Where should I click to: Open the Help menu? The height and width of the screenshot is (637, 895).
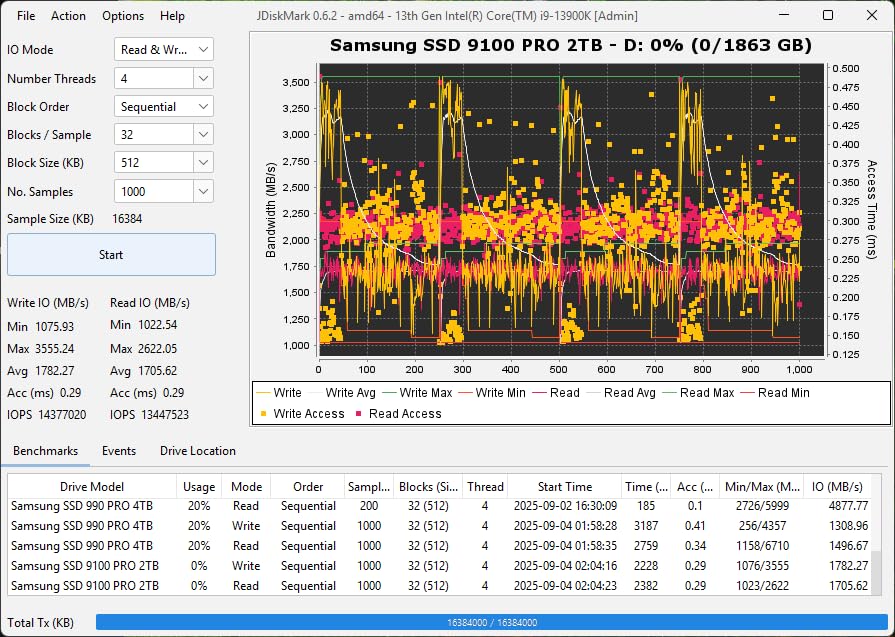coord(172,15)
